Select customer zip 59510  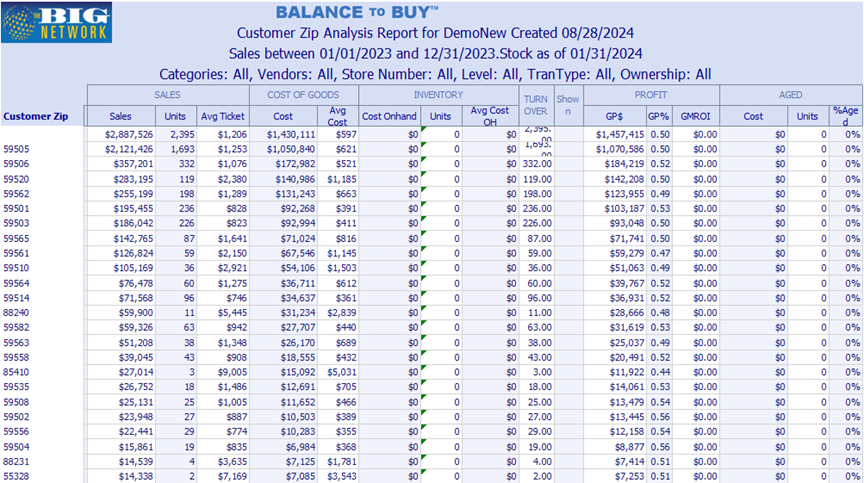click(17, 268)
